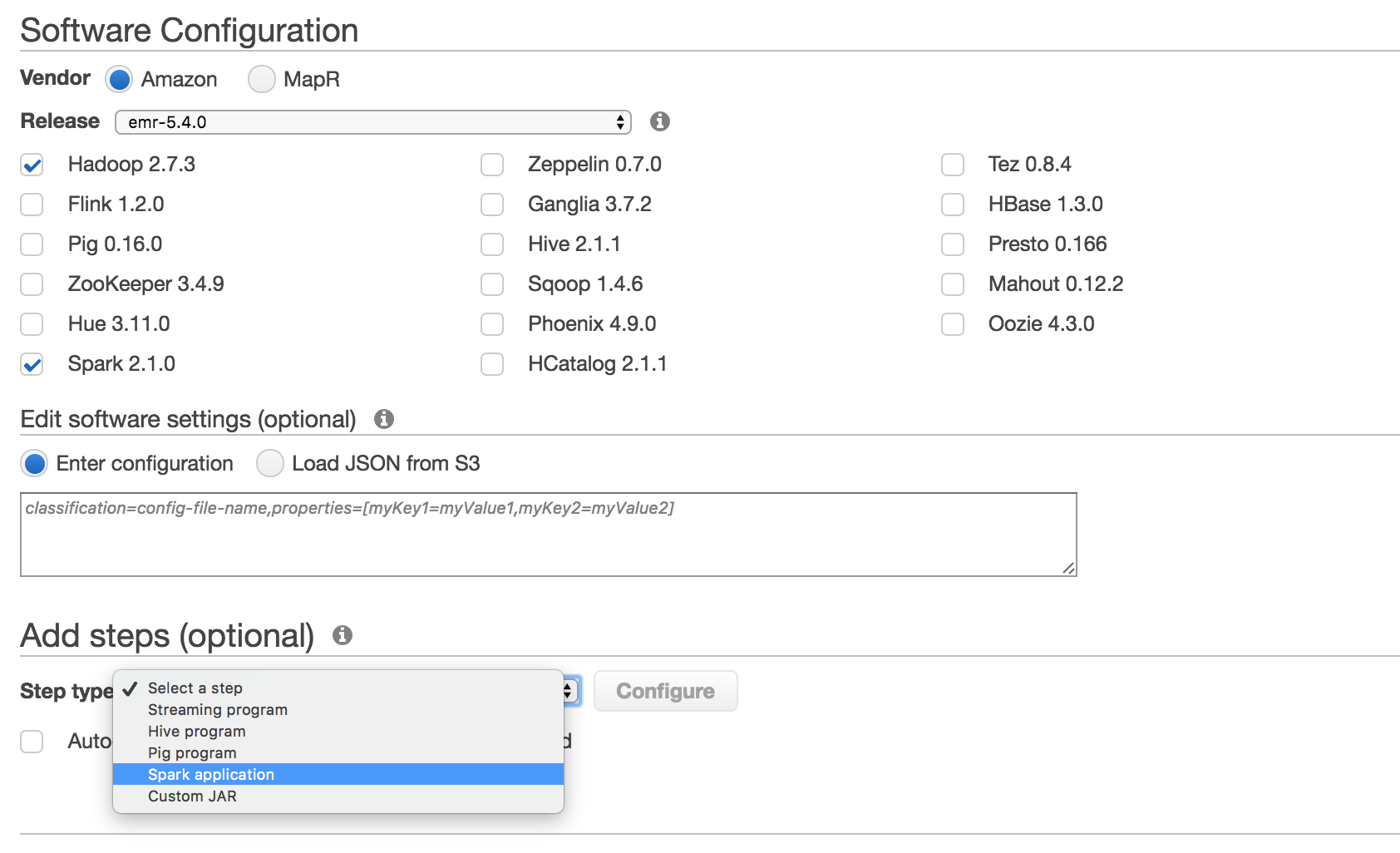Image resolution: width=1400 pixels, height=853 pixels.
Task: Select the Amazon vendor radio button
Action: click(119, 79)
